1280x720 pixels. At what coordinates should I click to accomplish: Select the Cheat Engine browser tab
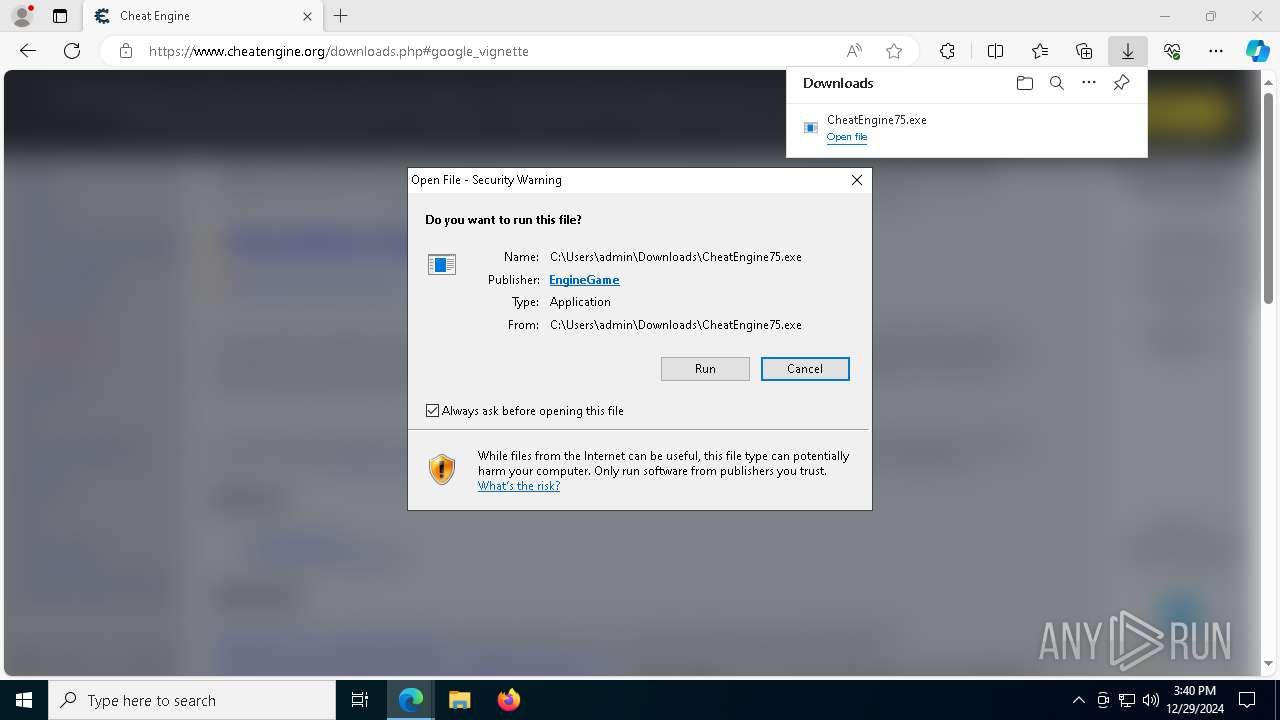coord(203,16)
